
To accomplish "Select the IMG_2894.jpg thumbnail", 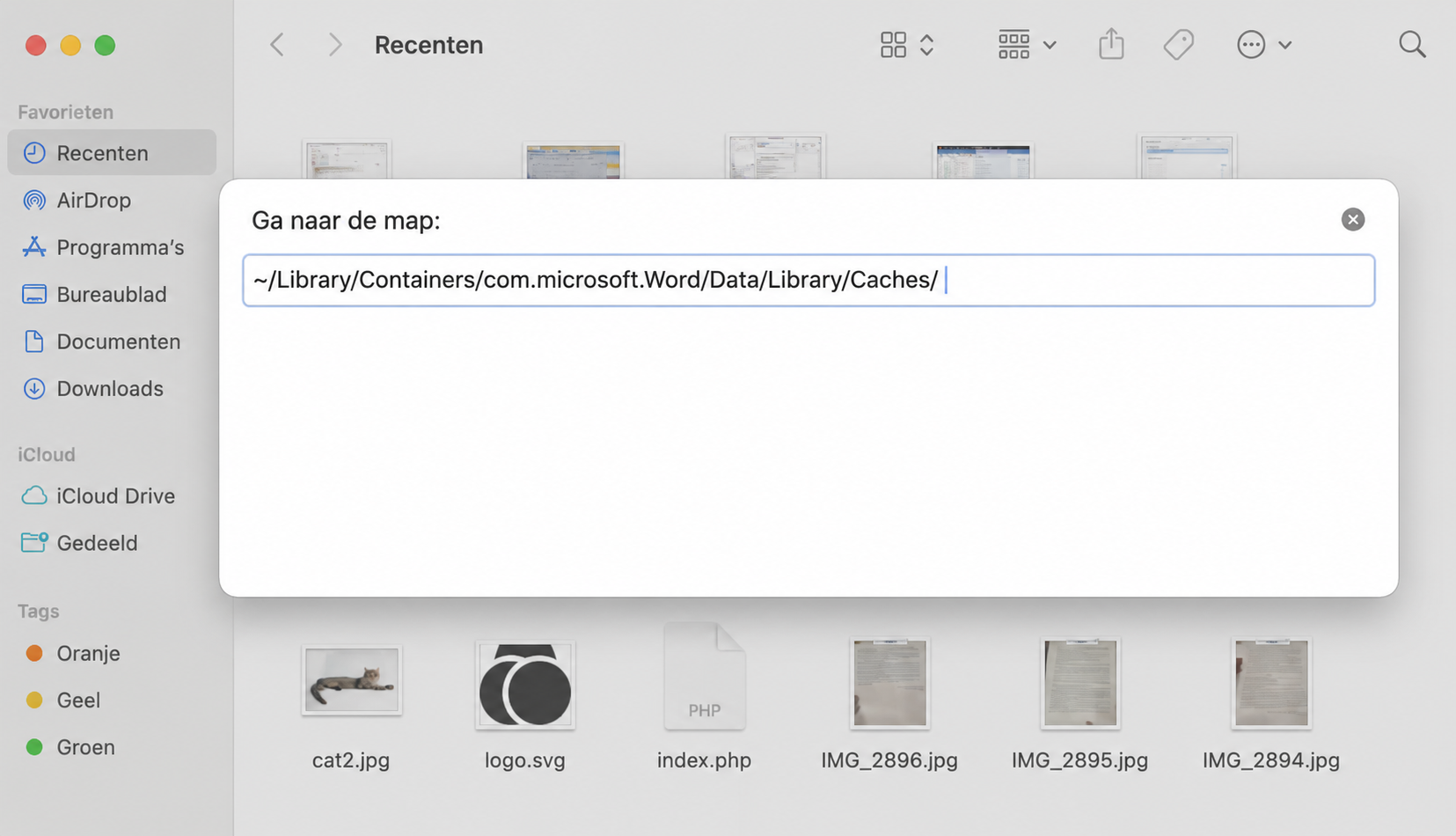I will click(1271, 683).
